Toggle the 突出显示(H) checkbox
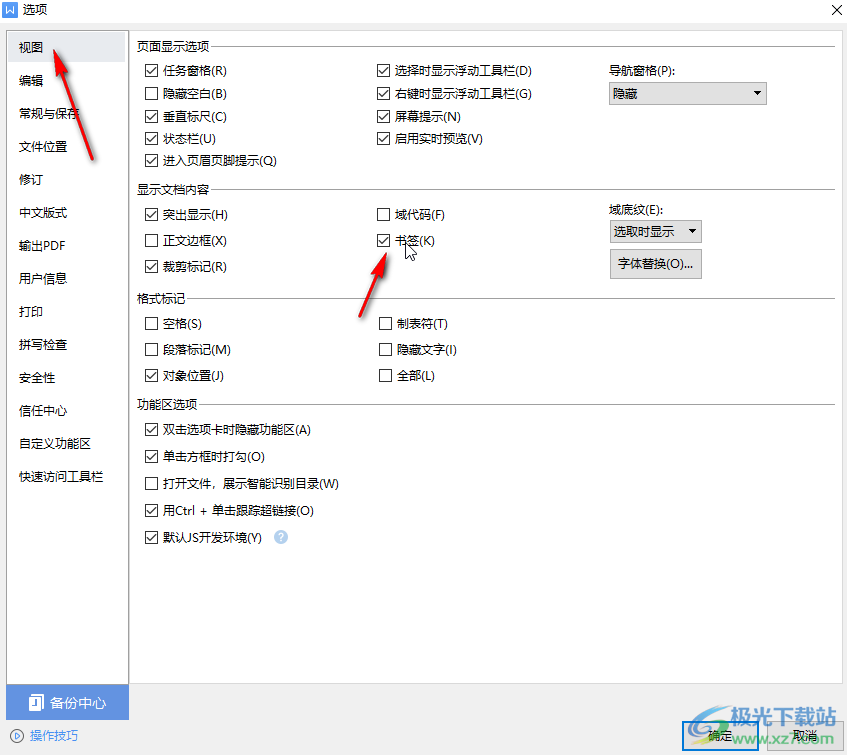Image resolution: width=847 pixels, height=755 pixels. tap(151, 215)
